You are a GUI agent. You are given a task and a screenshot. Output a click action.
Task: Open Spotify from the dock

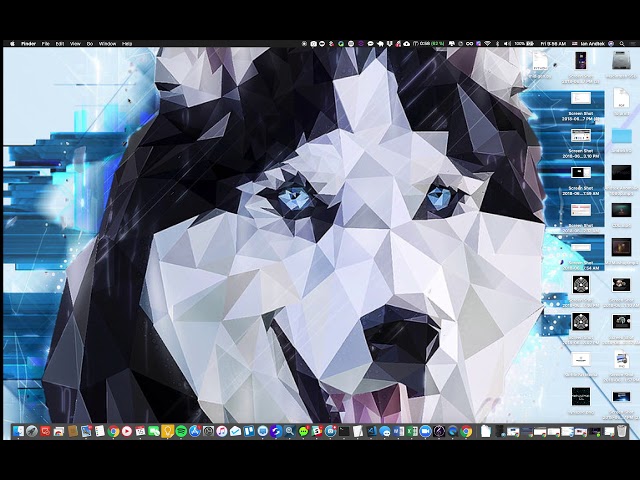click(x=181, y=431)
